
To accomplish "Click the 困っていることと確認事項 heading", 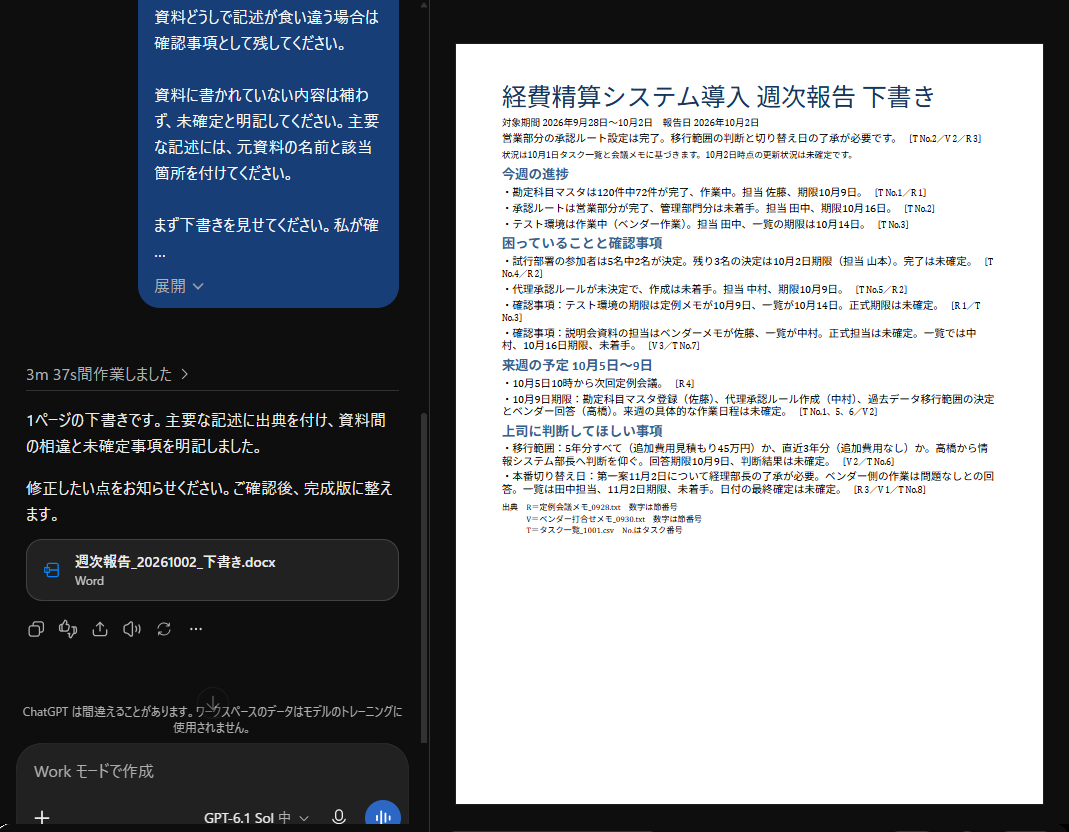I will pos(582,243).
